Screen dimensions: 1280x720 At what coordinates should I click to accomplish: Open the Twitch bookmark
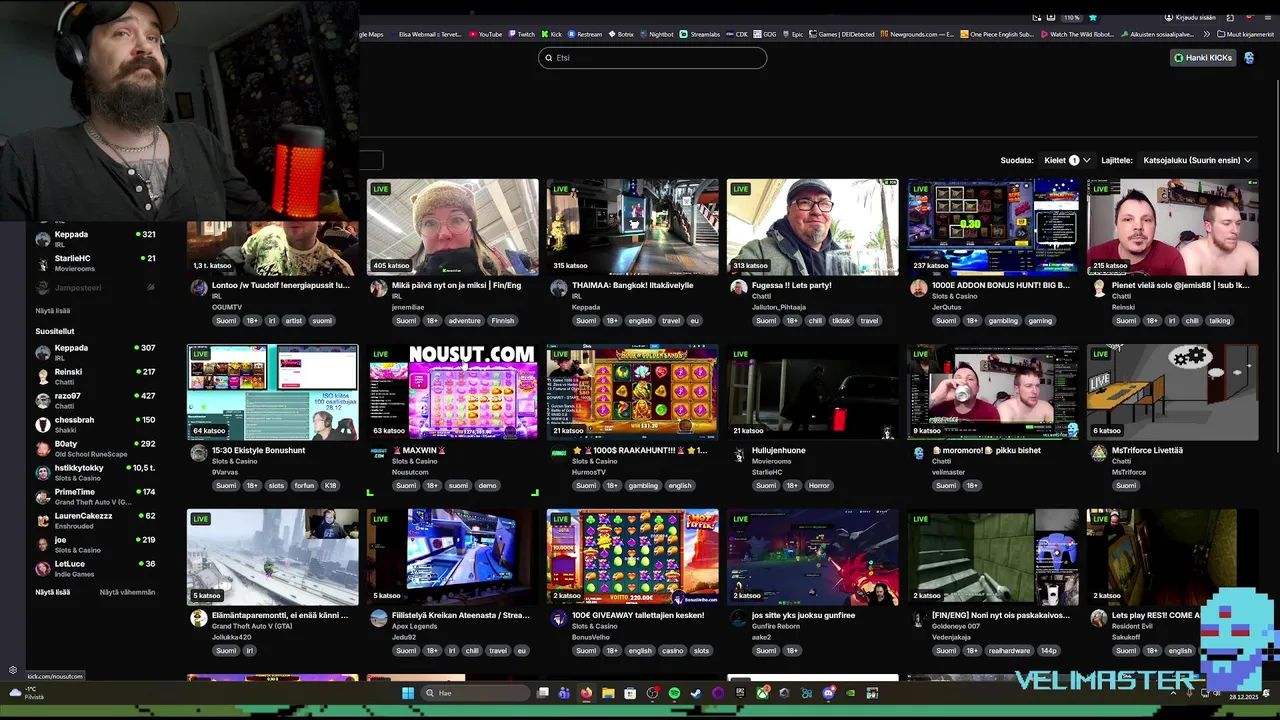[521, 34]
